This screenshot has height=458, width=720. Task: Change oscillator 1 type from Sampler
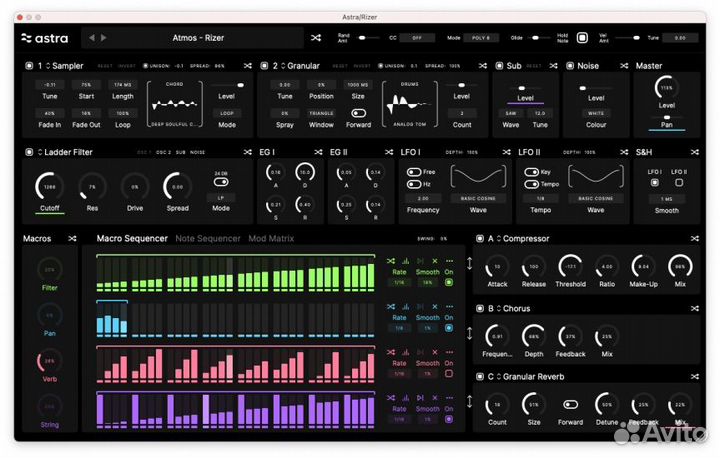pos(64,66)
